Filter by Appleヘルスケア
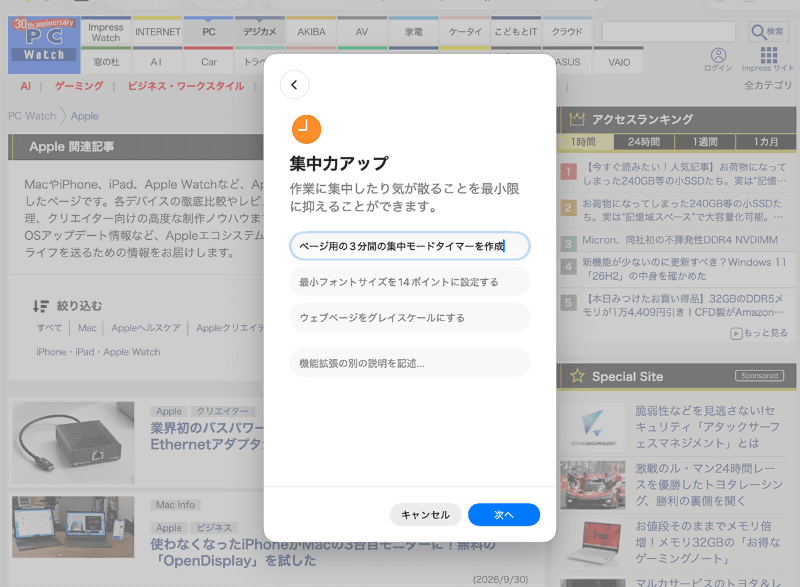800x587 pixels. [146, 328]
